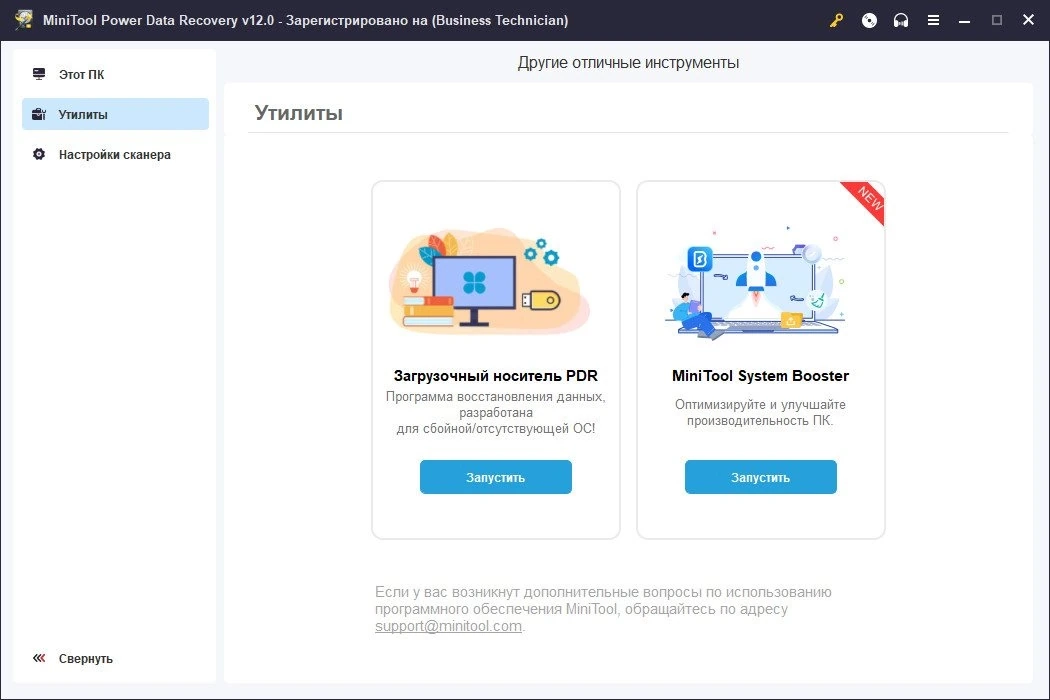Click the bootable media PDR illustration

tap(490, 281)
